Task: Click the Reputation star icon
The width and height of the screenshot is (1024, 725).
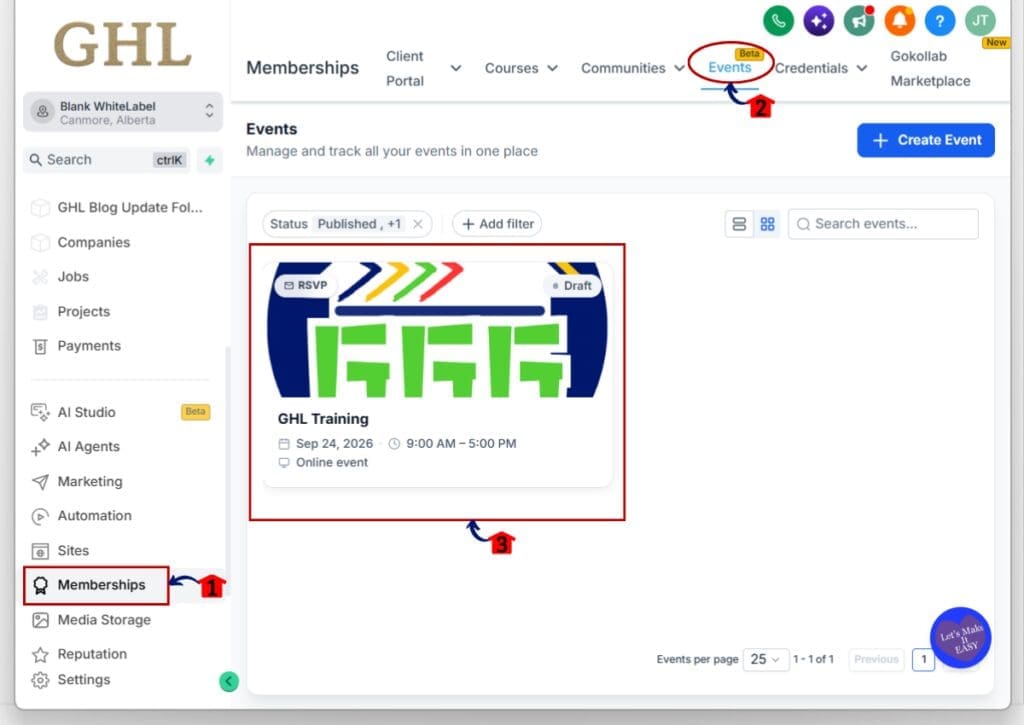Action: coord(40,654)
